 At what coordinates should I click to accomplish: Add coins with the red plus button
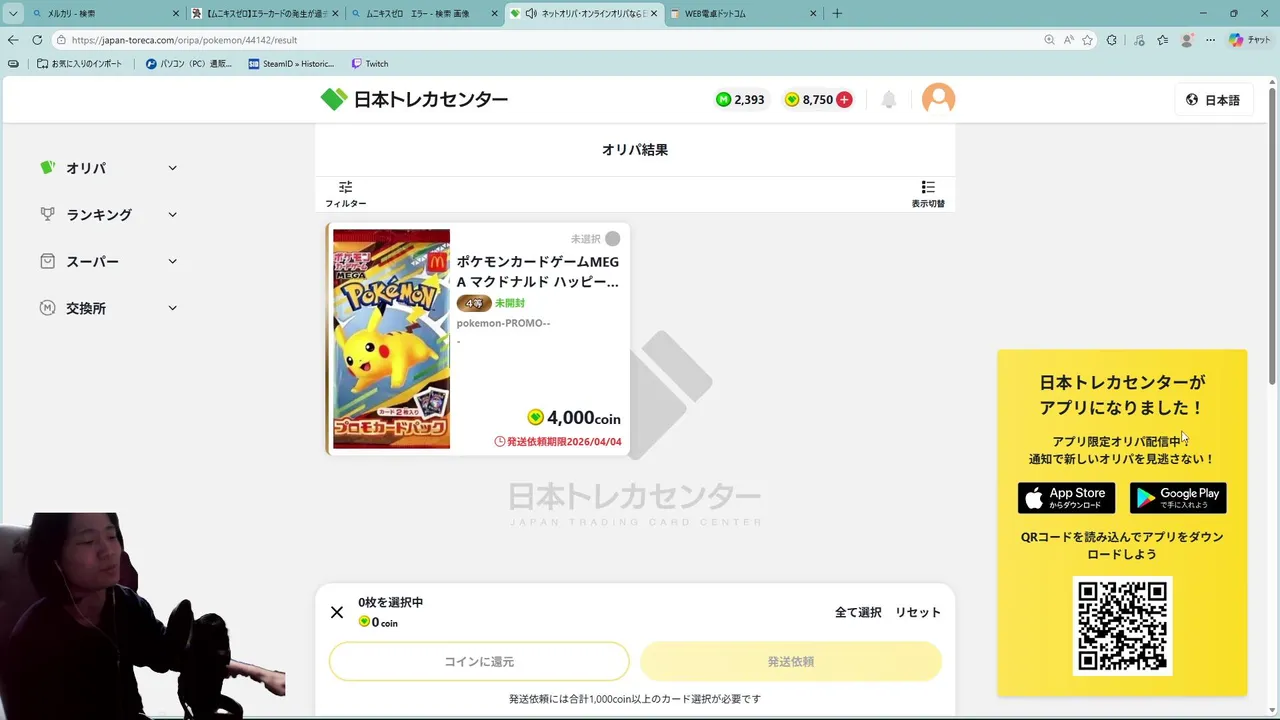point(845,100)
